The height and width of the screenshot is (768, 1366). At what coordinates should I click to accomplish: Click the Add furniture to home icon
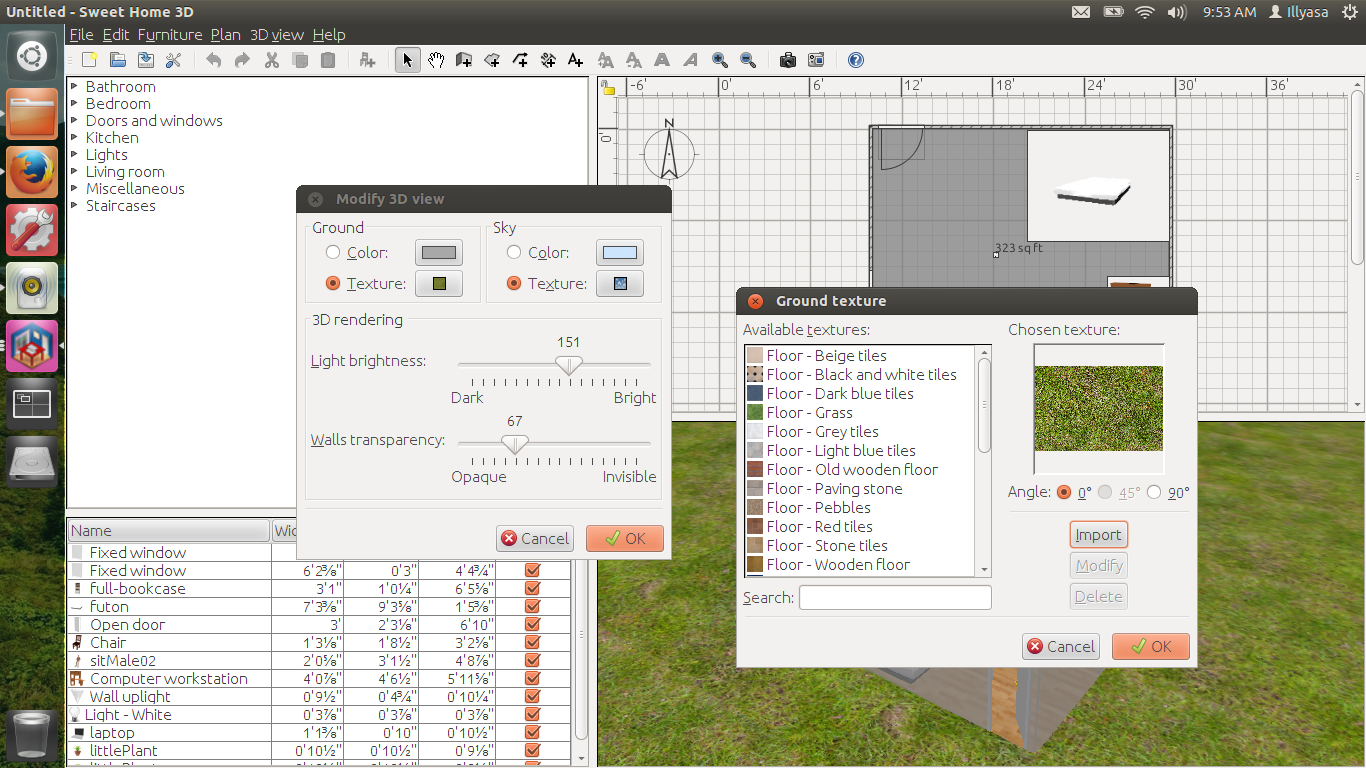(x=367, y=60)
